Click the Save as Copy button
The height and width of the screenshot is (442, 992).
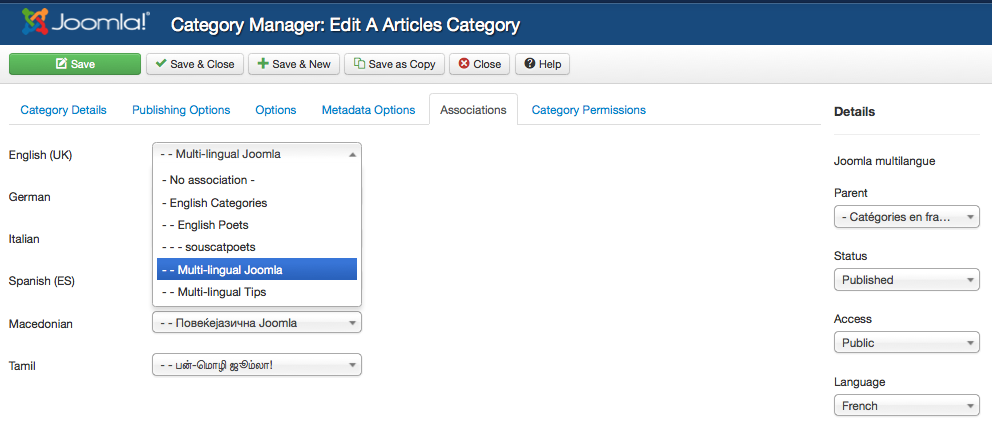(x=394, y=64)
